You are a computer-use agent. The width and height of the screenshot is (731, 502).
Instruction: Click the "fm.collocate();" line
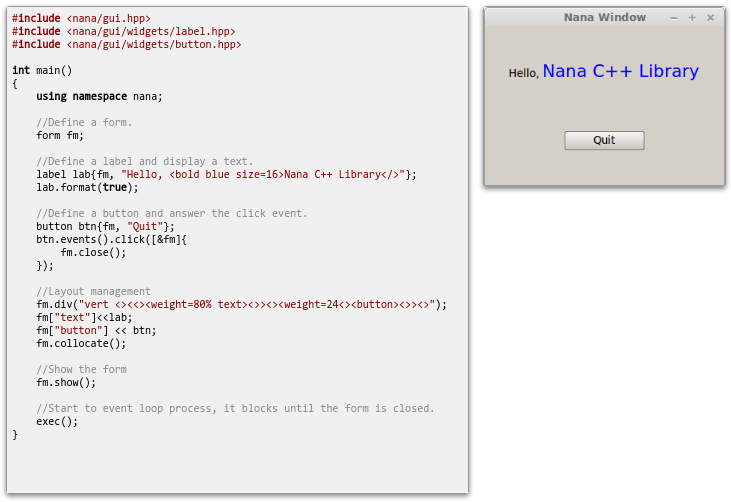[81, 344]
